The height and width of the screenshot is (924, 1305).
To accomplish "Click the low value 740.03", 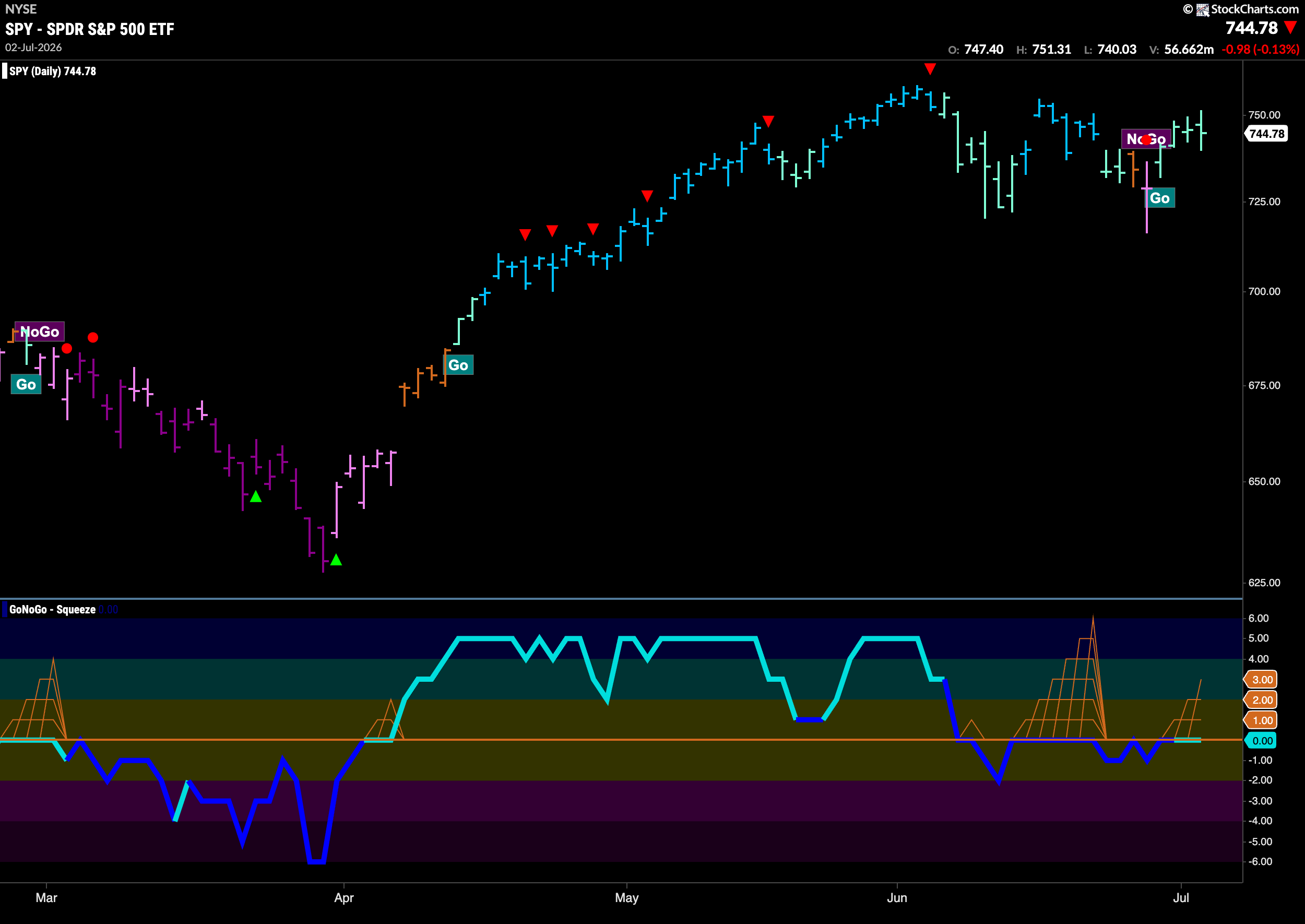I will pyautogui.click(x=1117, y=50).
